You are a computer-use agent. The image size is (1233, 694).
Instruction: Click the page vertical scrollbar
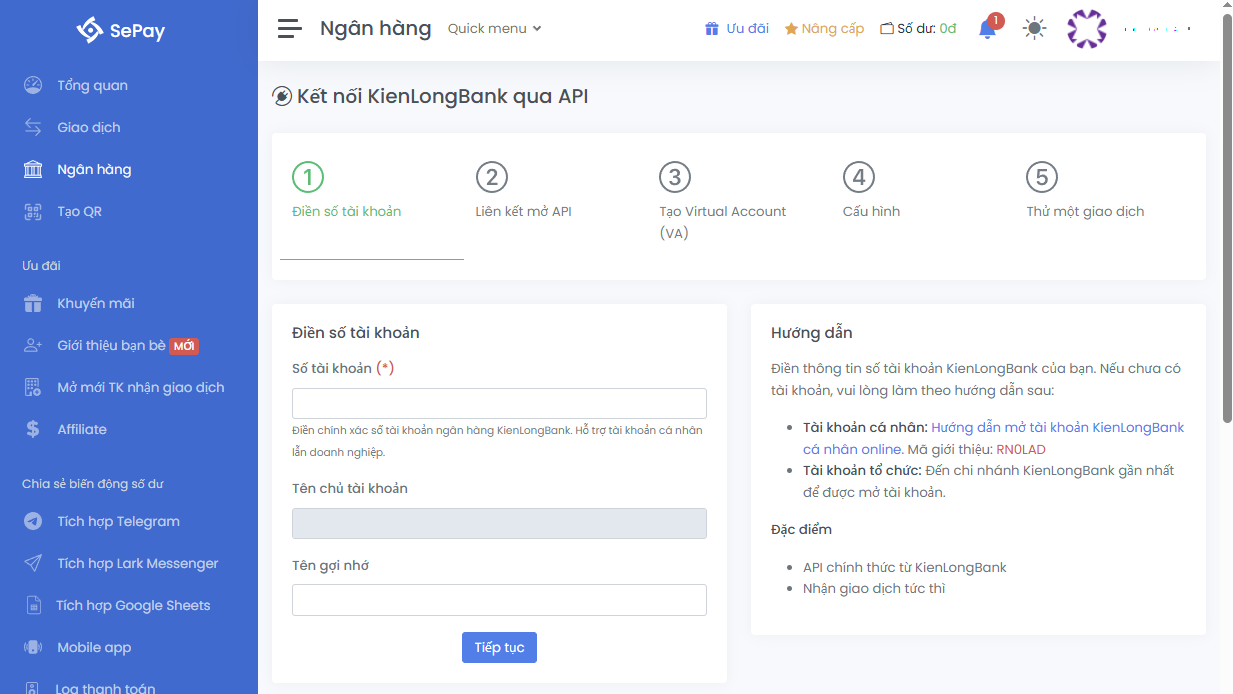[x=1227, y=220]
